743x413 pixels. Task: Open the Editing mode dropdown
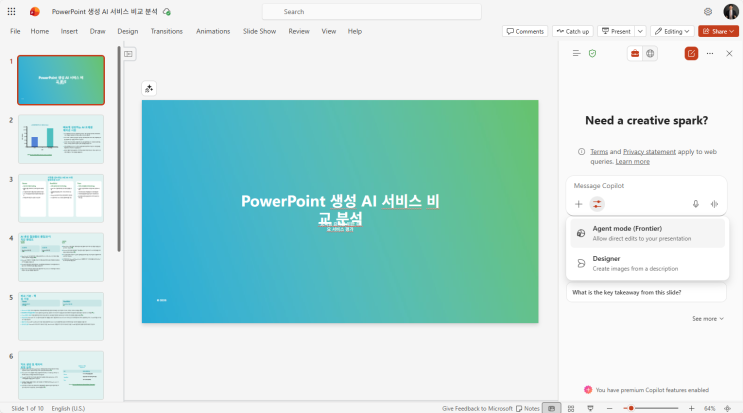coord(672,31)
